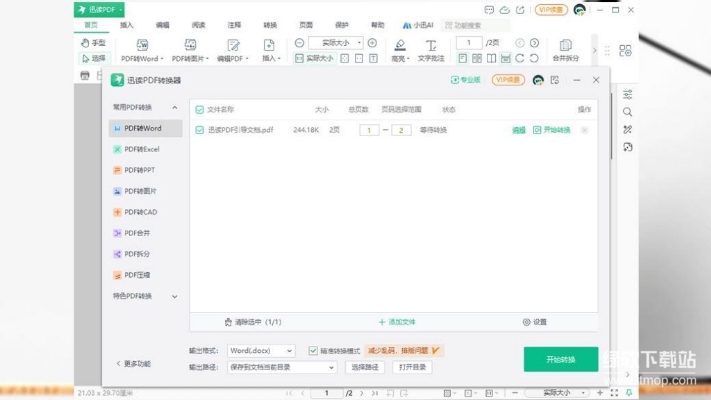Click the cloud icon in main title bar
Image resolution: width=711 pixels, height=400 pixels.
click(x=504, y=10)
